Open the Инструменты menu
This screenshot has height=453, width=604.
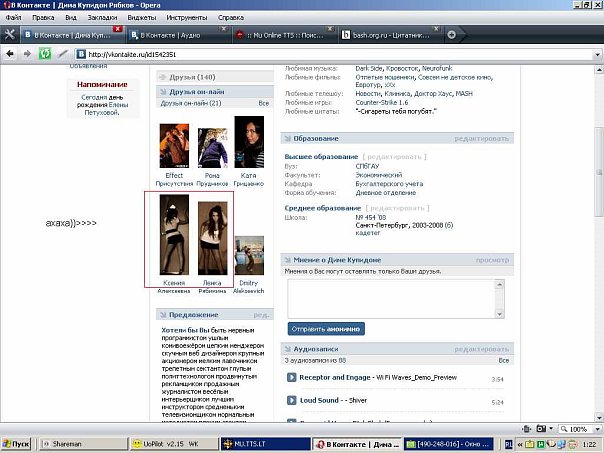tap(187, 17)
